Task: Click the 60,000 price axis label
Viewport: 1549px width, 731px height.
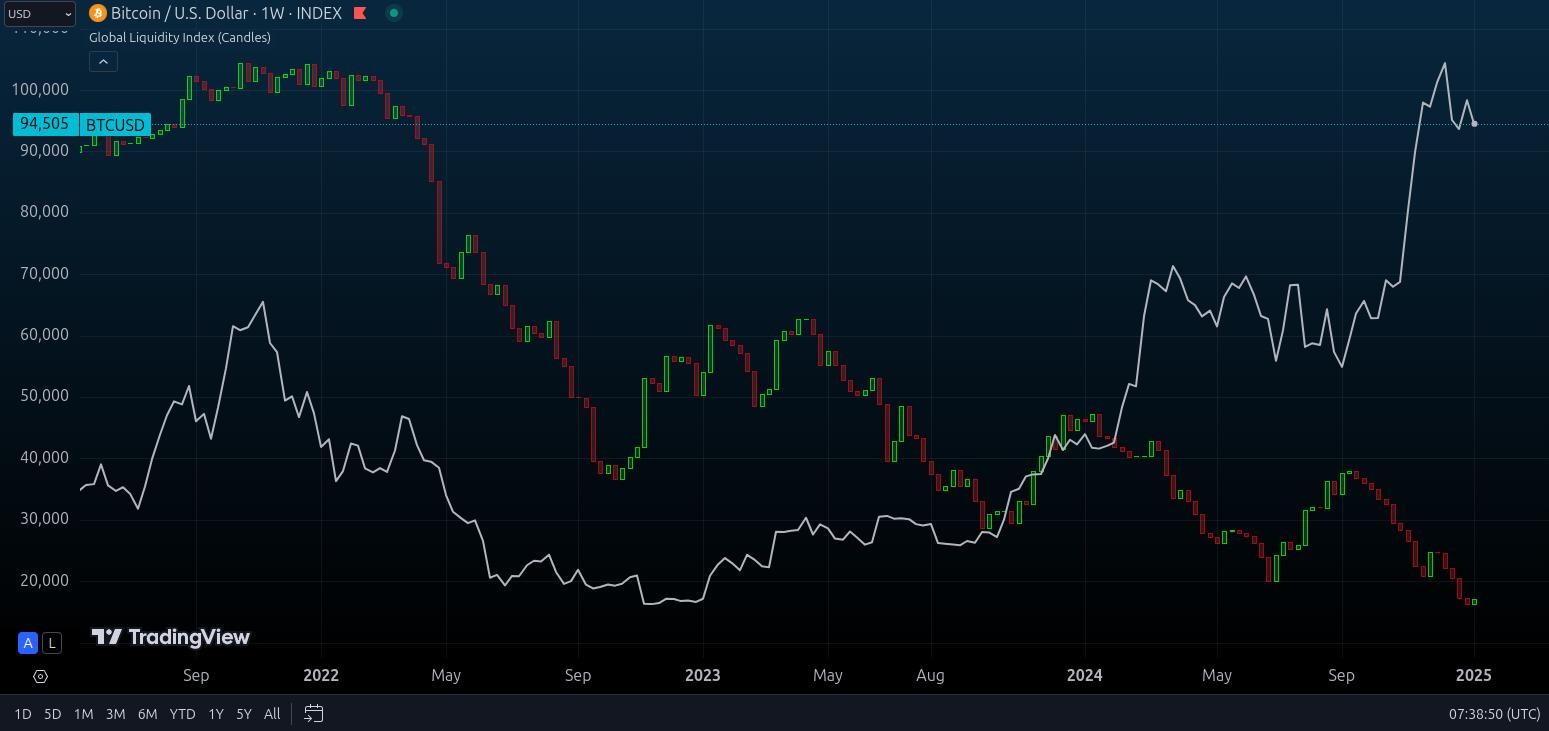Action: coord(45,335)
